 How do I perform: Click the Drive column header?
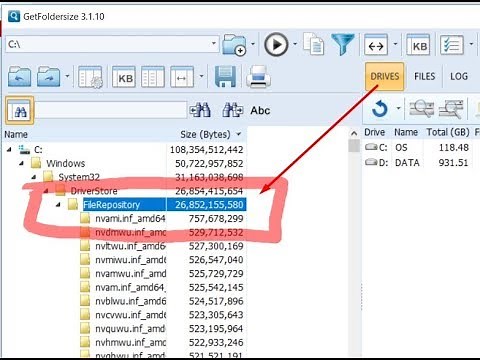375,132
